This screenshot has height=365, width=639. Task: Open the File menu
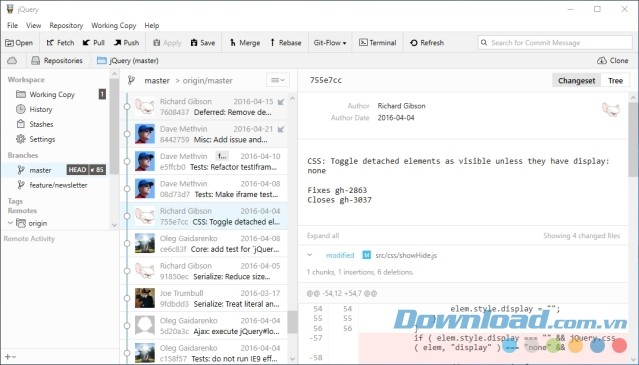pyautogui.click(x=12, y=25)
